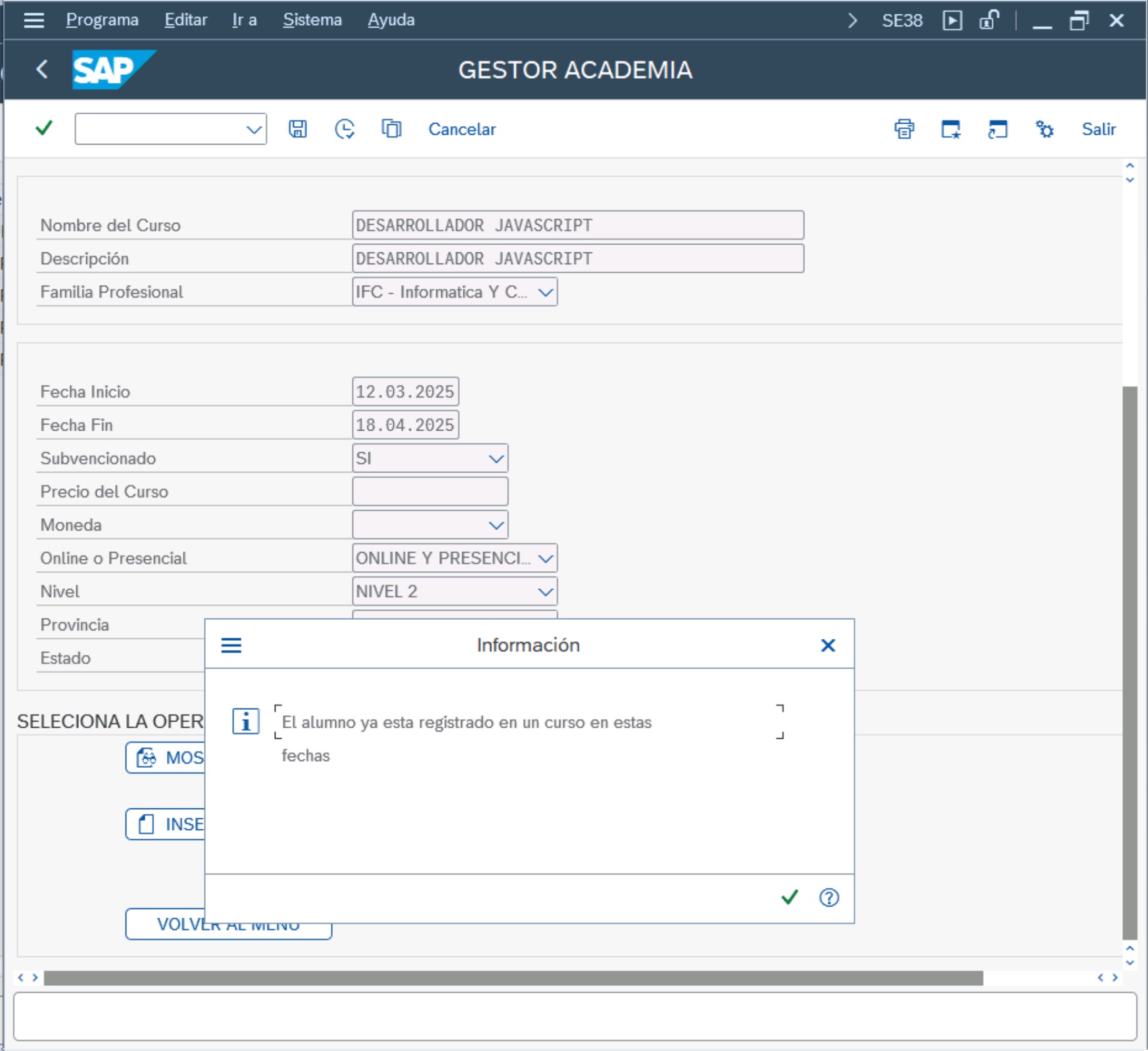Click the Precio del Curso field

tap(430, 492)
